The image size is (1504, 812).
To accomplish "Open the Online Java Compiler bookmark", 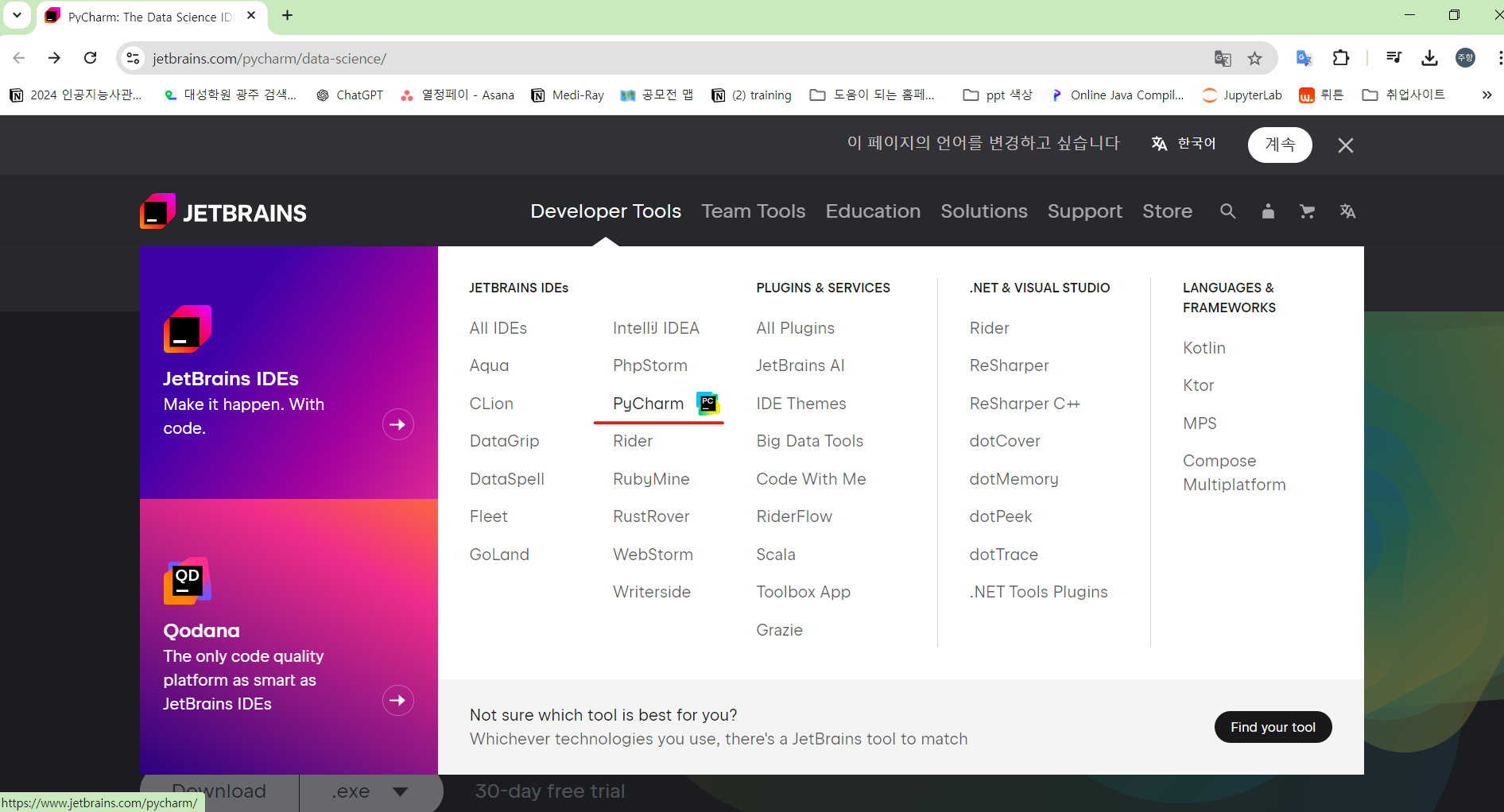I will pos(1117,95).
